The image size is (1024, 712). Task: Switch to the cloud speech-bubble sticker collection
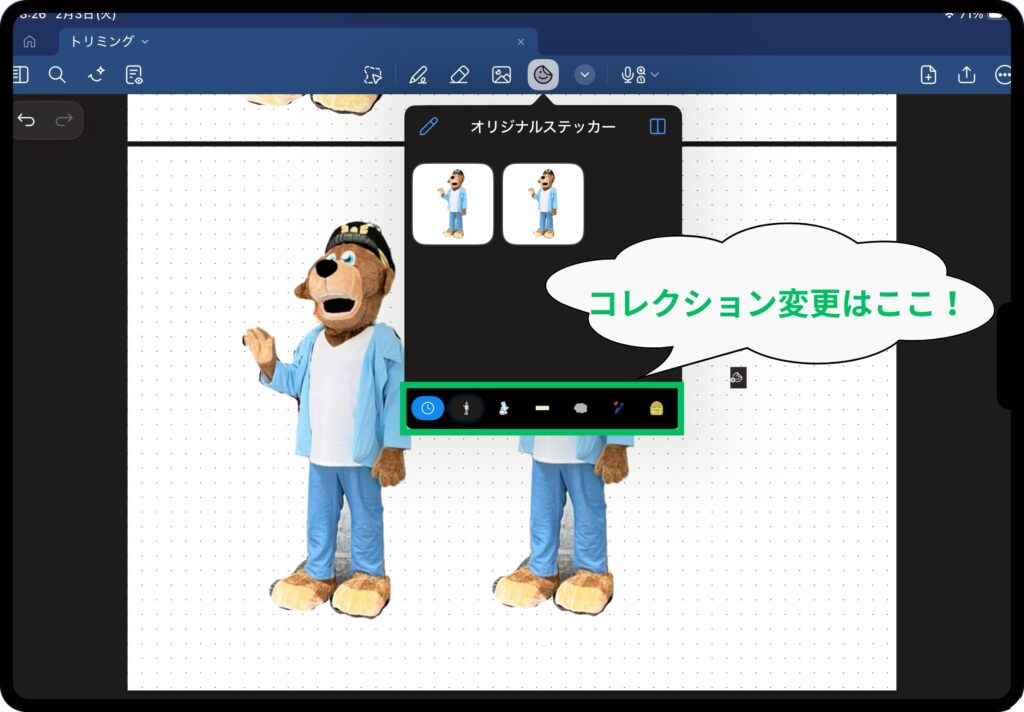click(x=579, y=408)
